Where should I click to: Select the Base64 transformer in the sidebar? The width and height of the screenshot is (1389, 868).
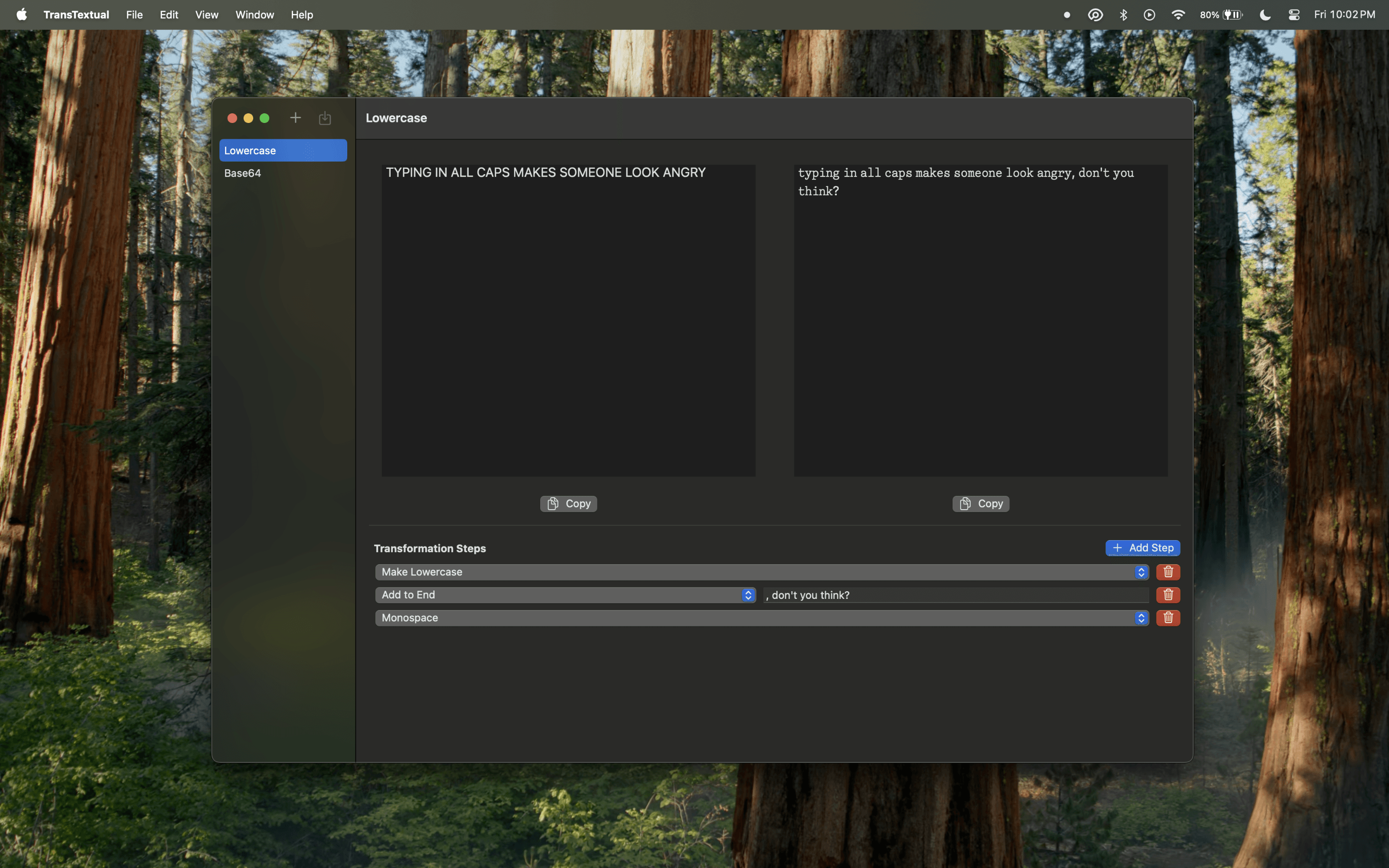pos(243,173)
